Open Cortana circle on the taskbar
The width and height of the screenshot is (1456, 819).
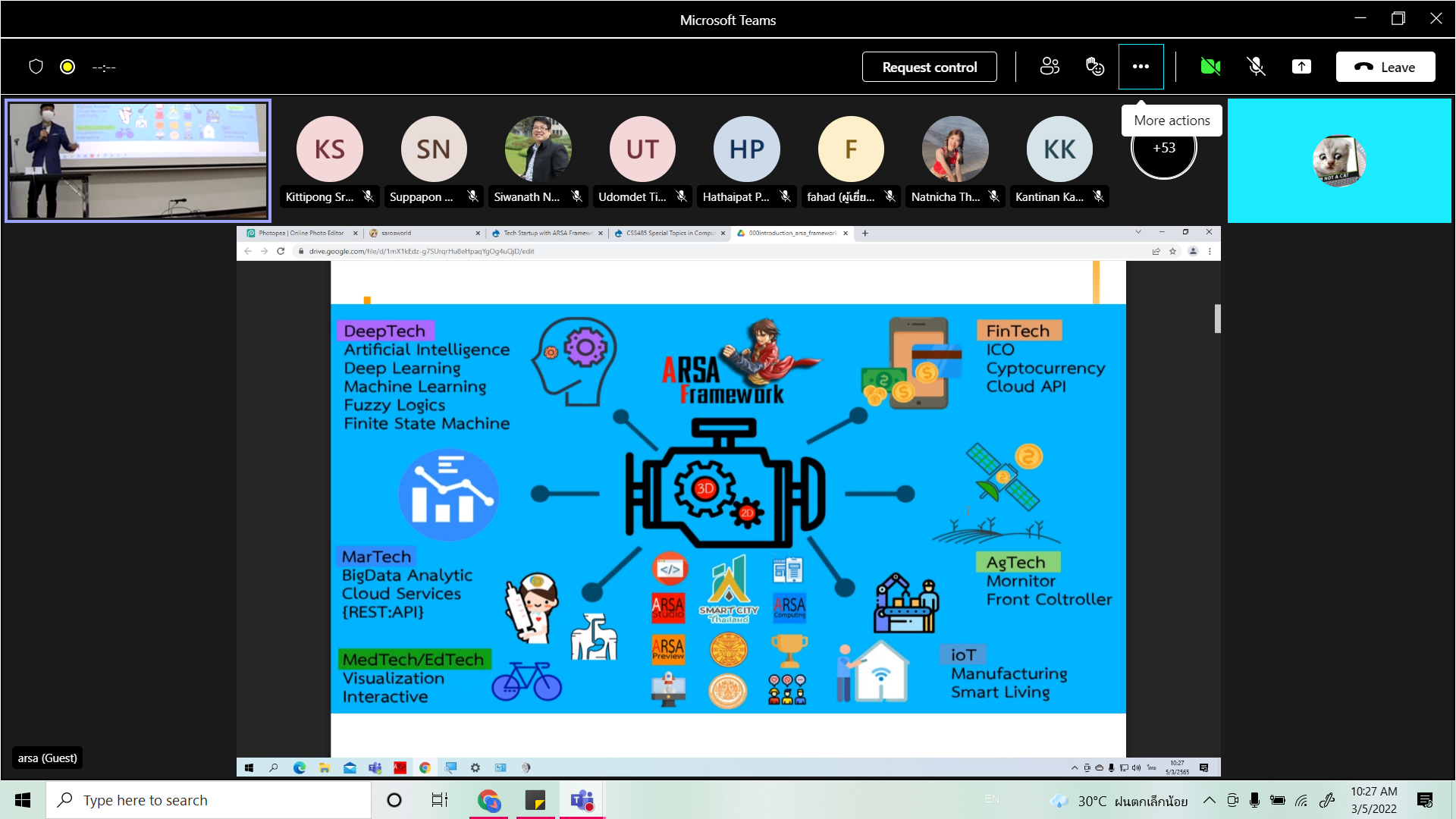tap(394, 800)
